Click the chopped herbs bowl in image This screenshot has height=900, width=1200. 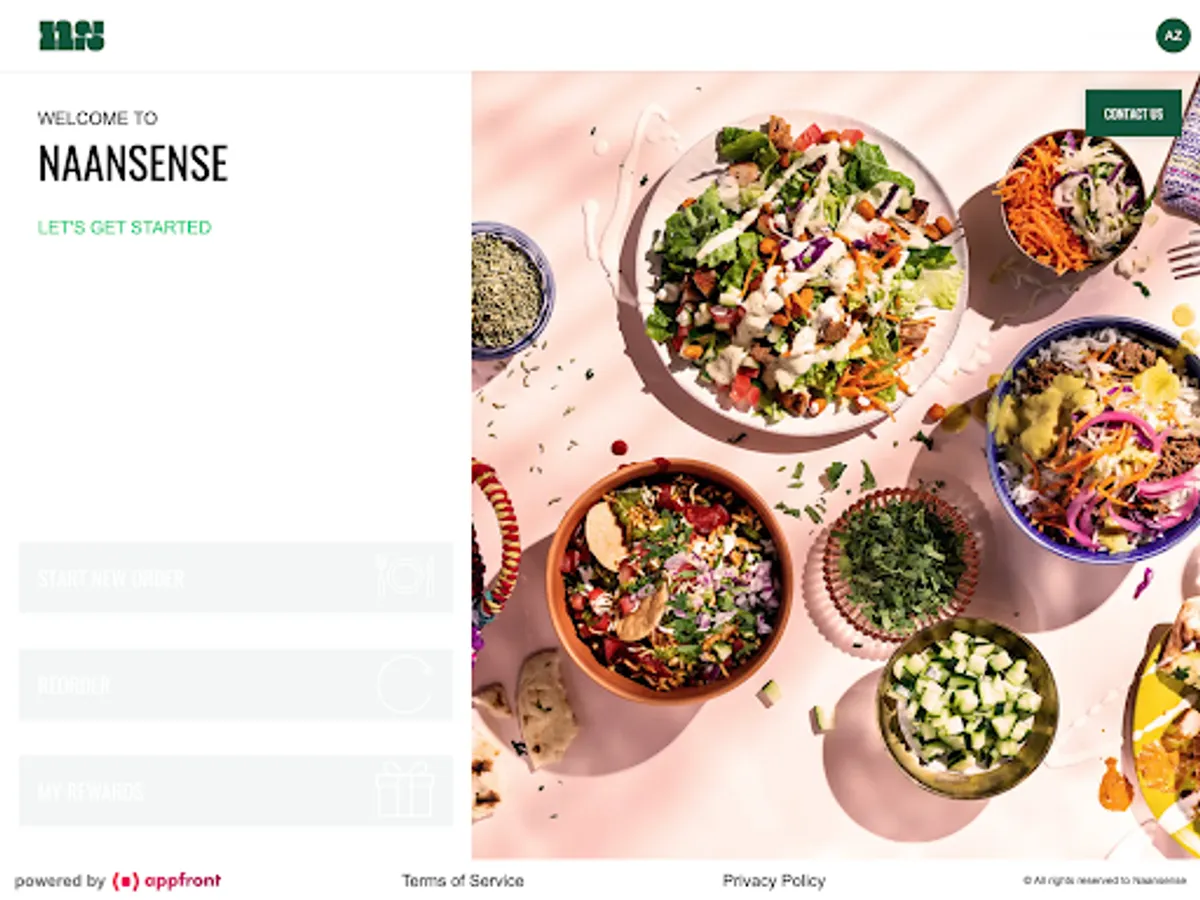coord(901,564)
